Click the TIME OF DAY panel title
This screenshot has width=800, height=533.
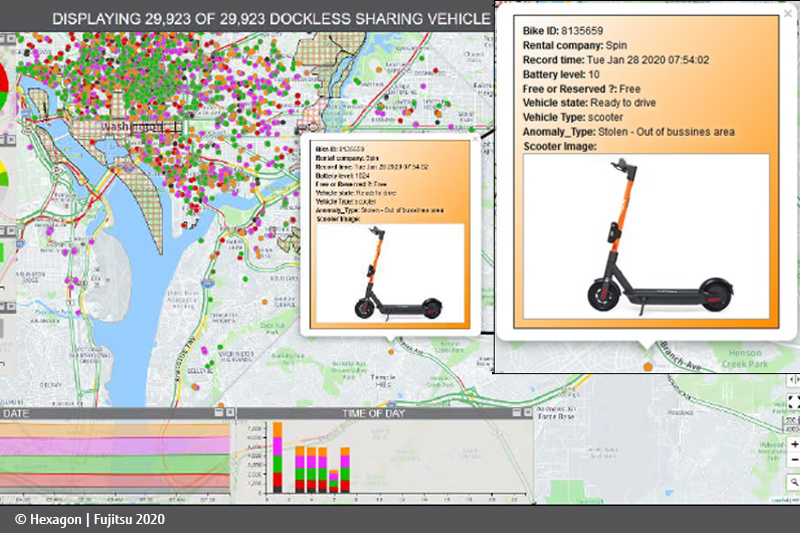tap(373, 413)
